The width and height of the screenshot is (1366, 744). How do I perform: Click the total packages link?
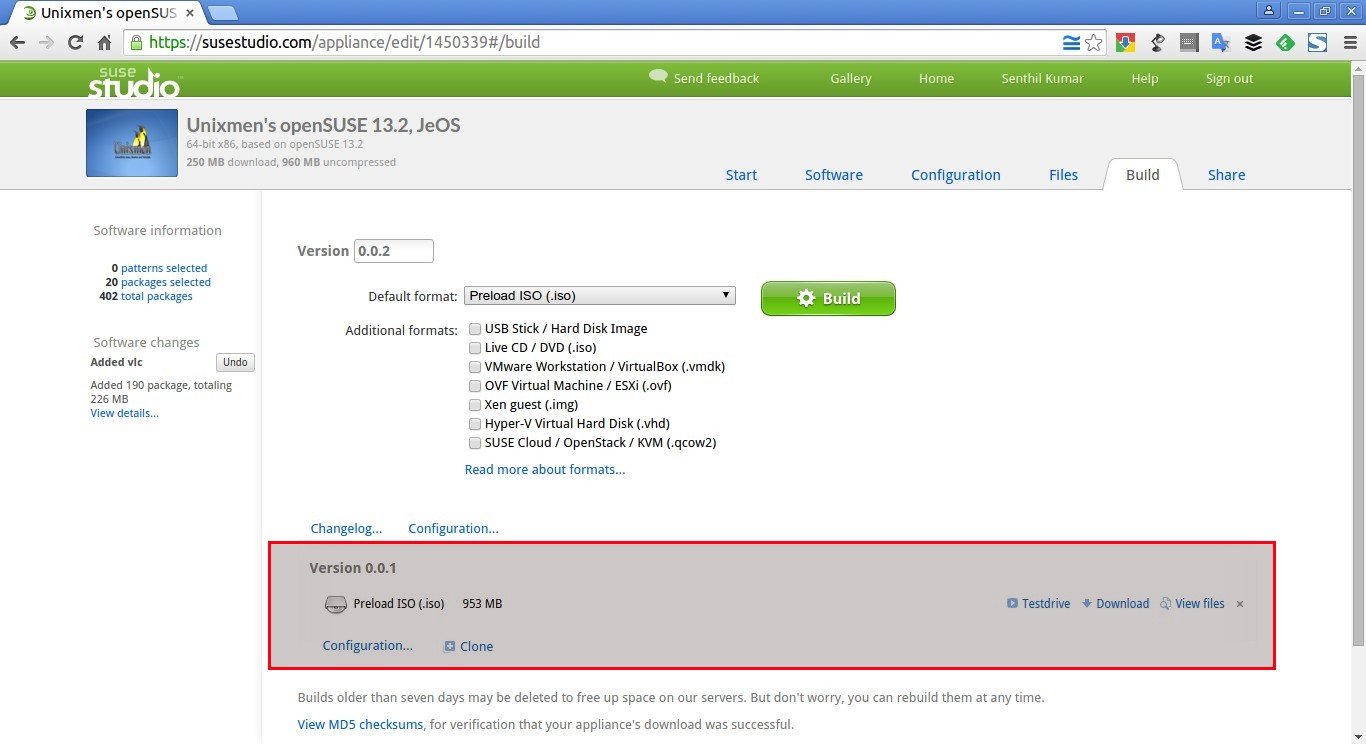(157, 296)
